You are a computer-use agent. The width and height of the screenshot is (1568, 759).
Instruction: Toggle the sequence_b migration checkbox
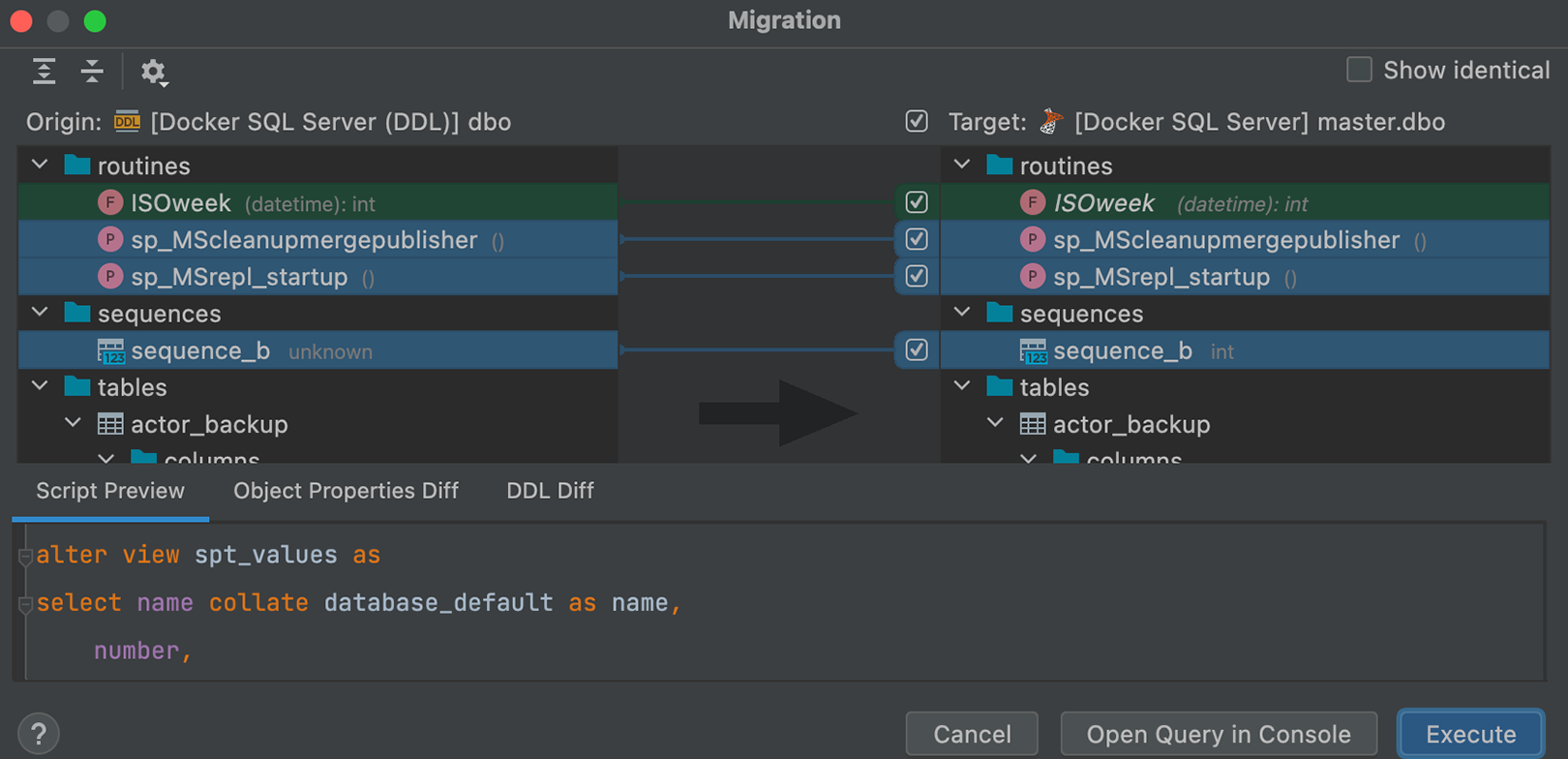pyautogui.click(x=916, y=350)
